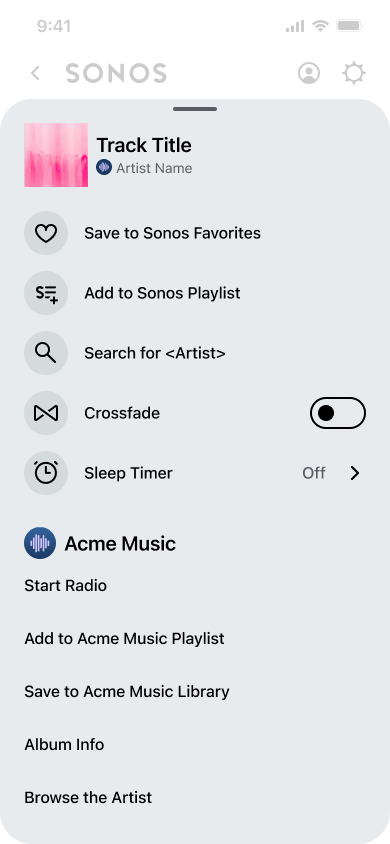Tap the pink album art thumbnail
Viewport: 390px width, 844px height.
pos(56,155)
